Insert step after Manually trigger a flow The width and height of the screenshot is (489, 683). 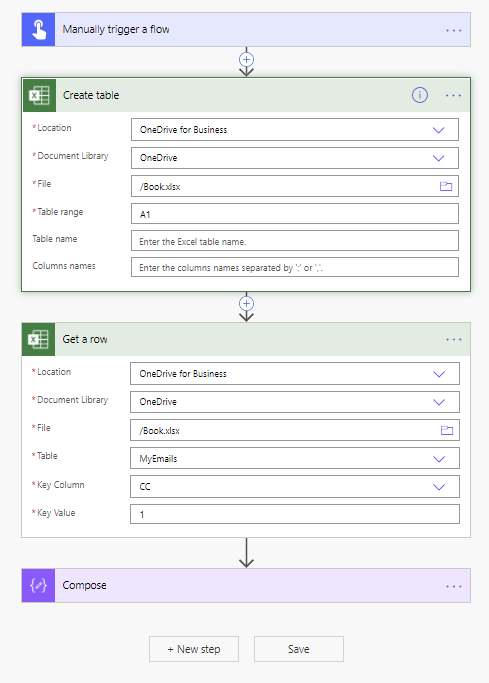pyautogui.click(x=246, y=59)
